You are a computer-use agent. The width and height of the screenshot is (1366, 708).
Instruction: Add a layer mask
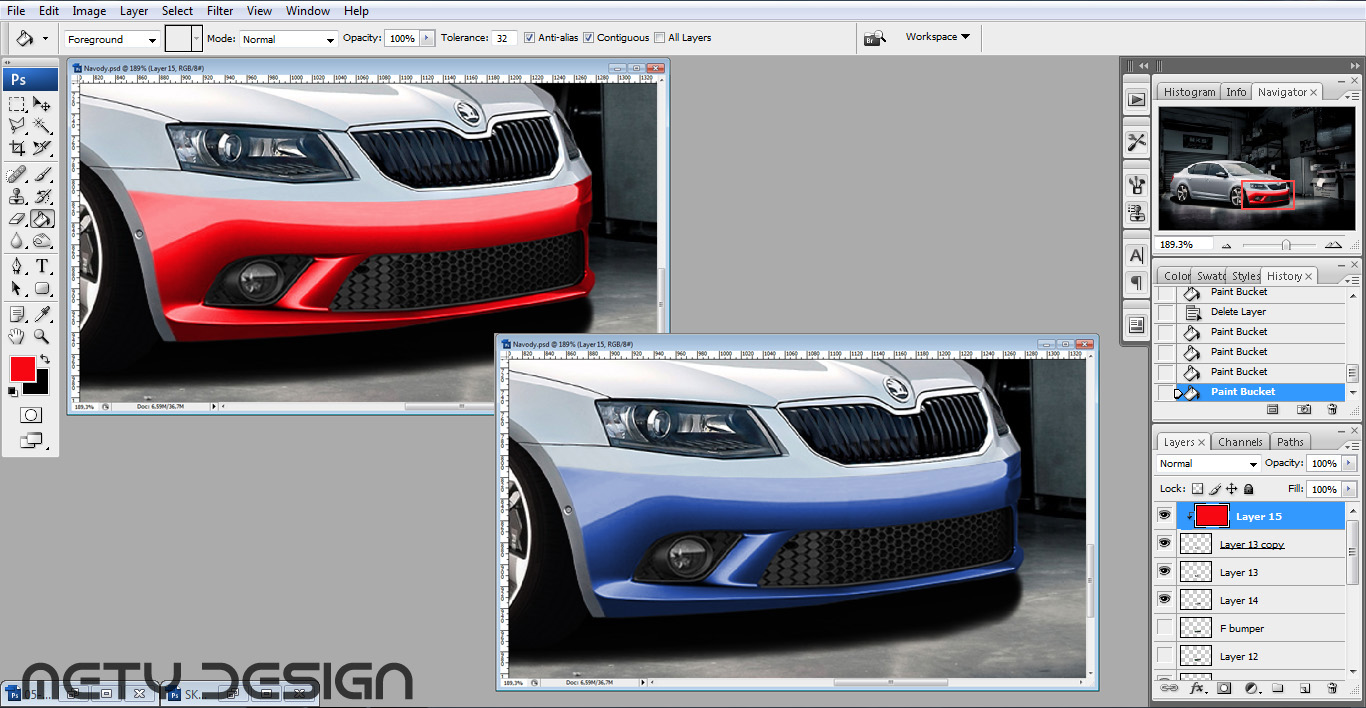coord(1225,688)
